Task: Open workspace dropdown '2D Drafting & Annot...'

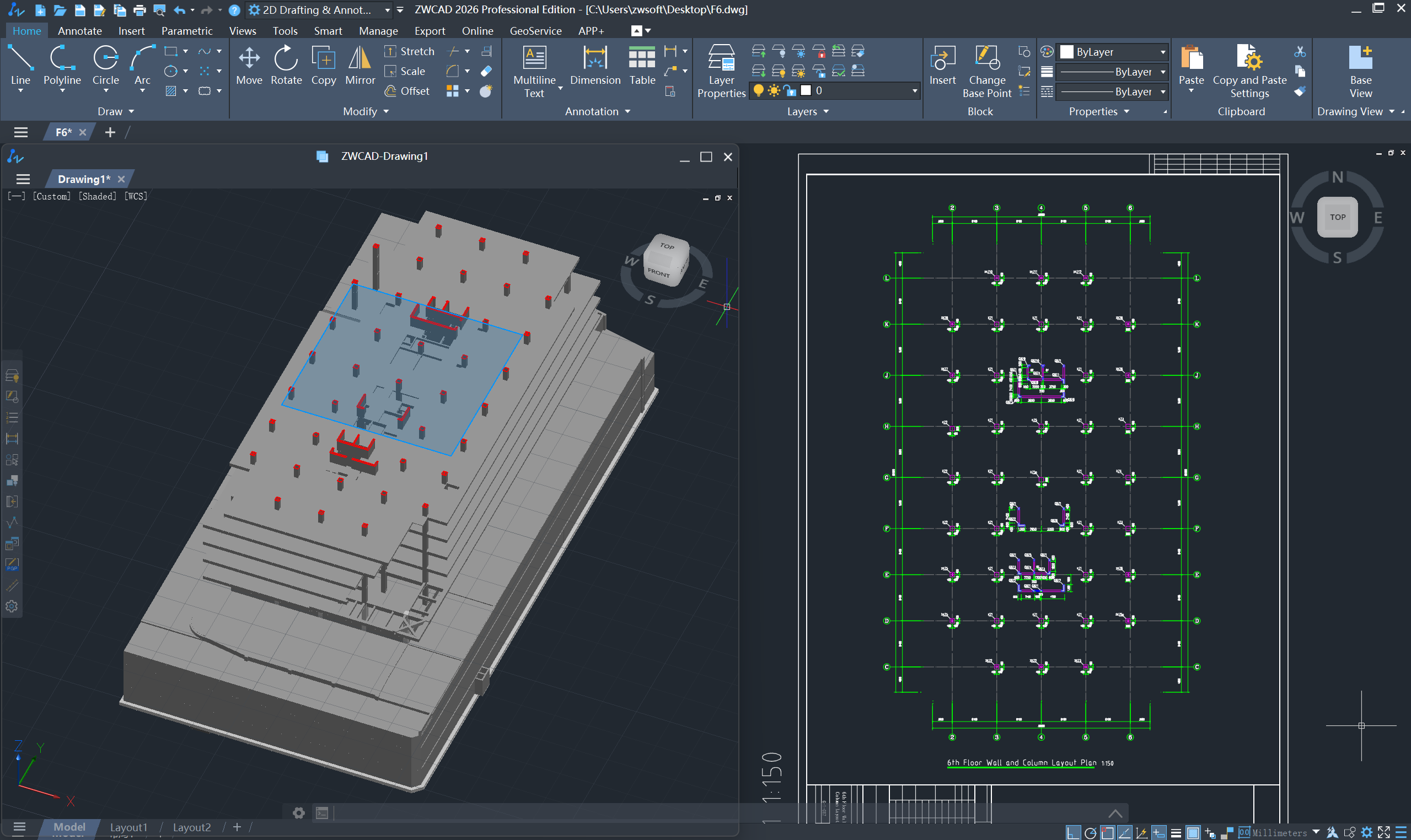Action: pos(319,9)
